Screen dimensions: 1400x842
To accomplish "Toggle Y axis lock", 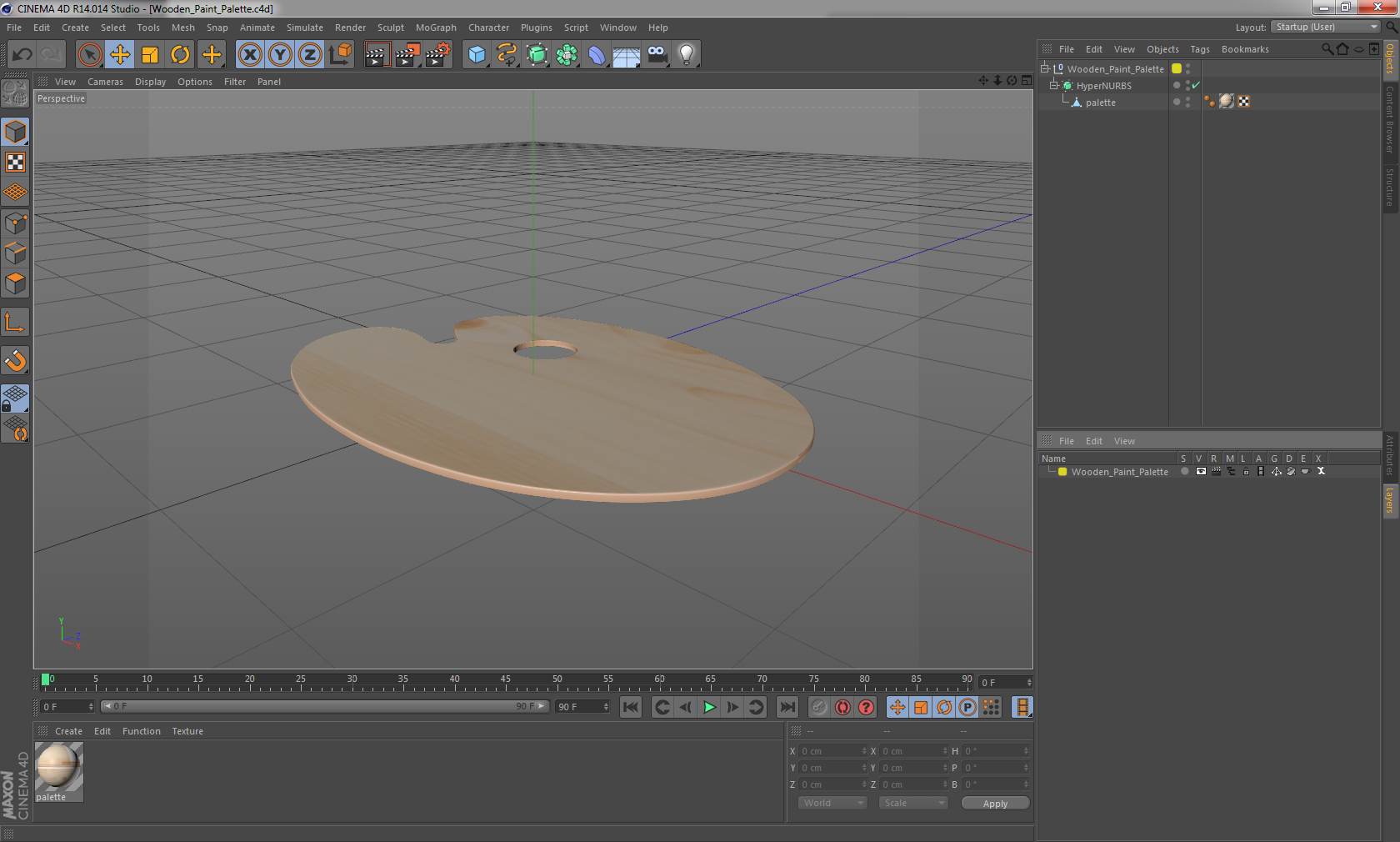I will tap(280, 55).
